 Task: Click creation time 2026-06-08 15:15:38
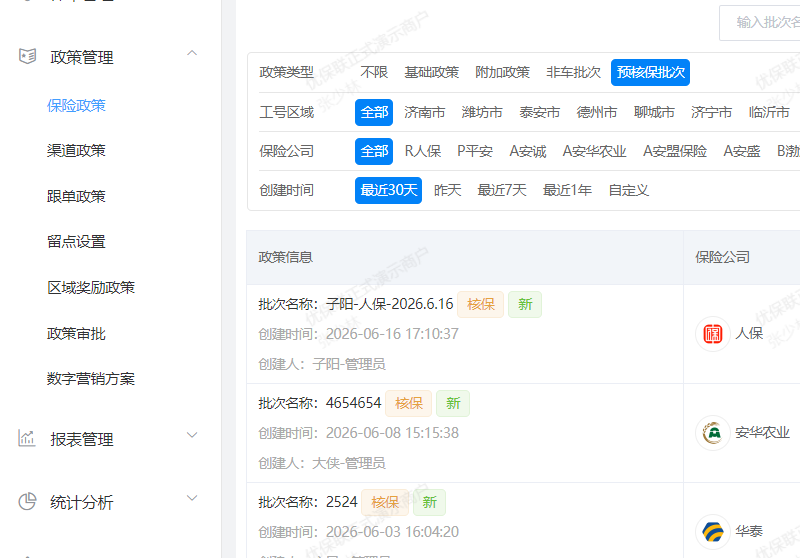pyautogui.click(x=392, y=433)
